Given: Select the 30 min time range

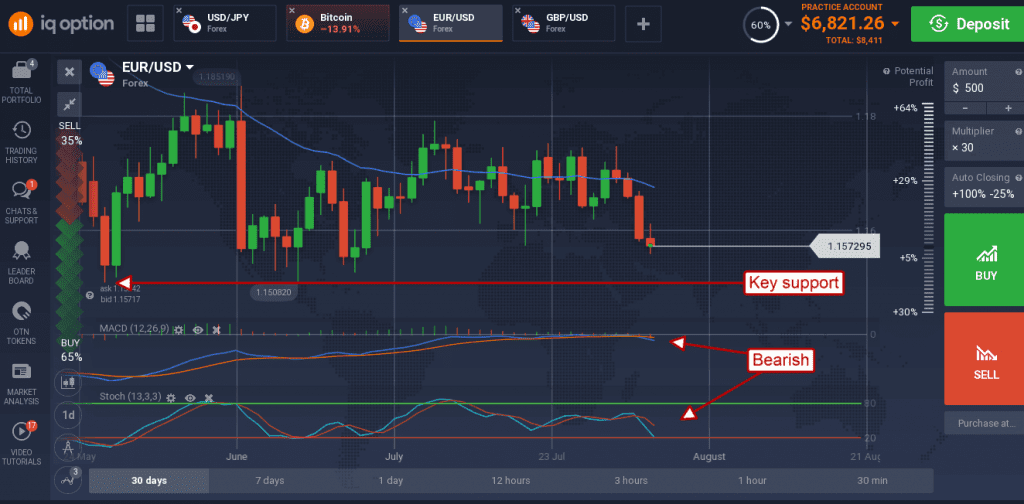Looking at the screenshot, I should tap(872, 480).
